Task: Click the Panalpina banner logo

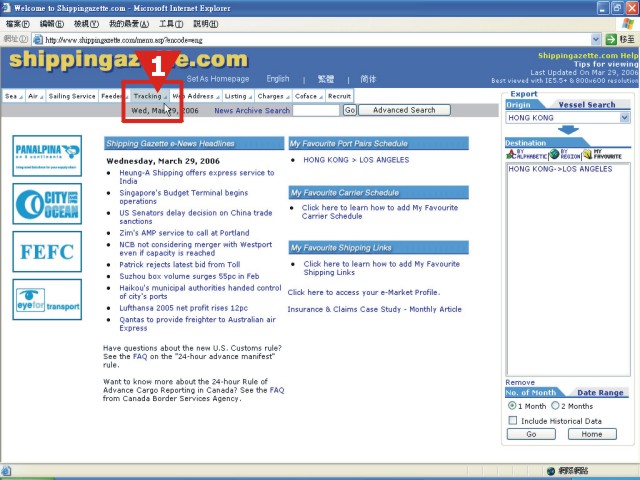Action: [47, 156]
